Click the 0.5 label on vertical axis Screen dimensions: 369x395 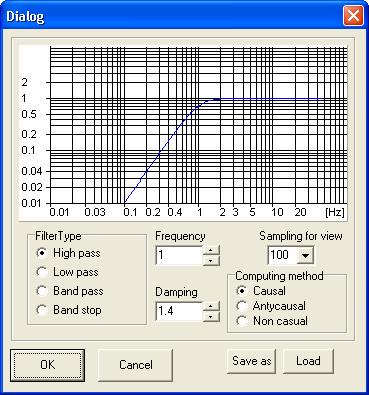click(29, 114)
